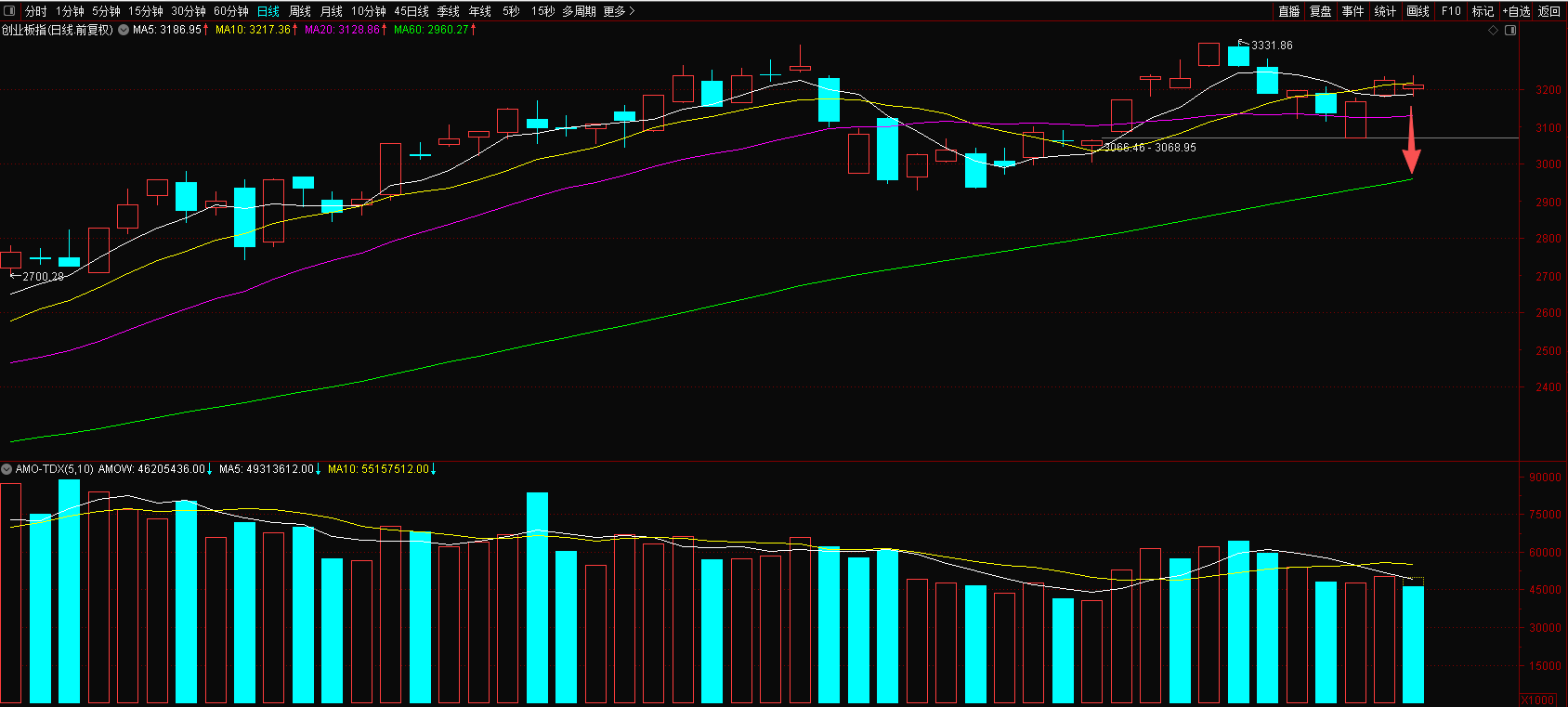Screen dimensions: 1568x707
Task: Toggle the left sidebar panel icon
Action: (x=10, y=11)
